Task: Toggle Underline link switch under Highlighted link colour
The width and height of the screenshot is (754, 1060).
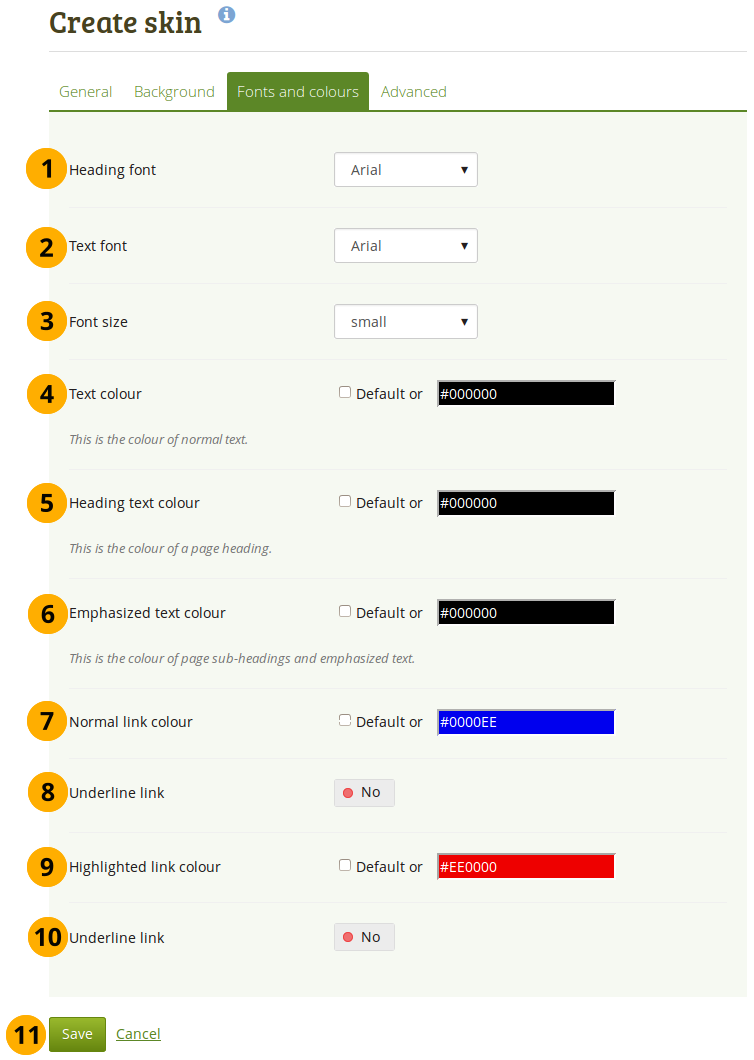Action: click(x=364, y=937)
